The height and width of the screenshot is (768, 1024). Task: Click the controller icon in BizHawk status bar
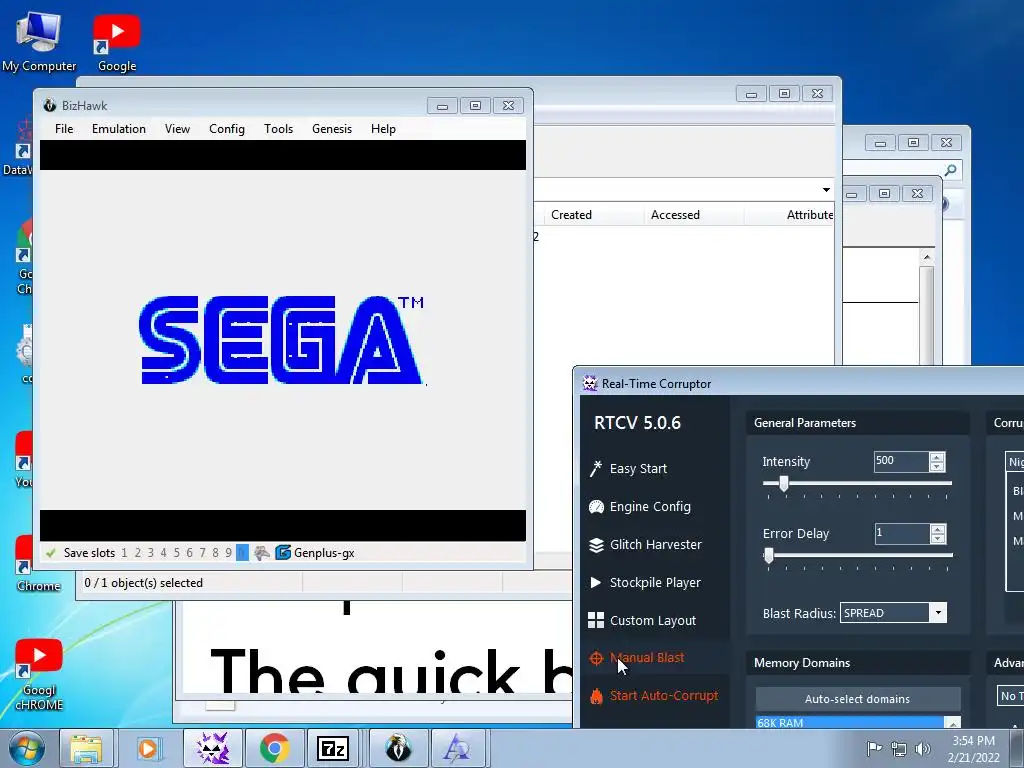click(x=262, y=552)
